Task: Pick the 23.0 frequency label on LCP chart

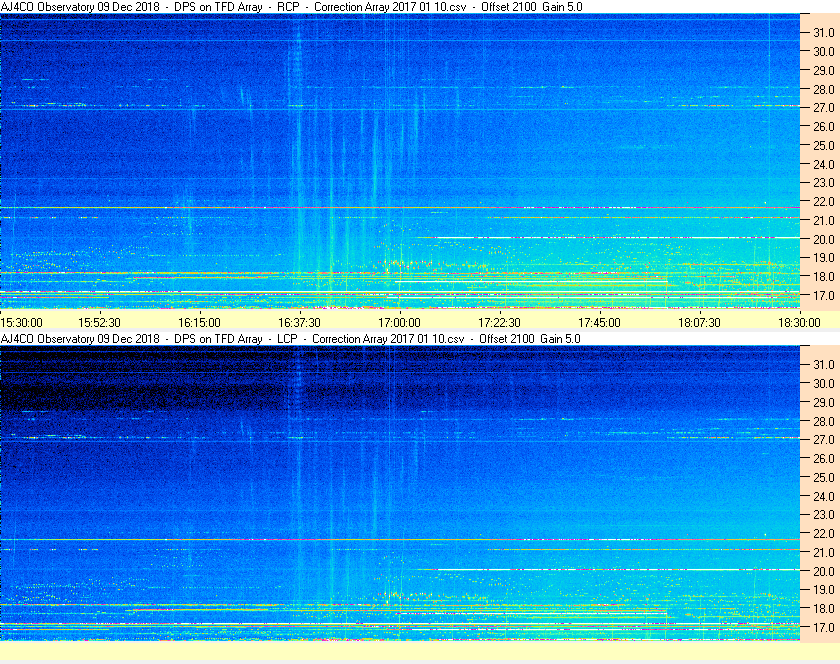Action: point(824,515)
